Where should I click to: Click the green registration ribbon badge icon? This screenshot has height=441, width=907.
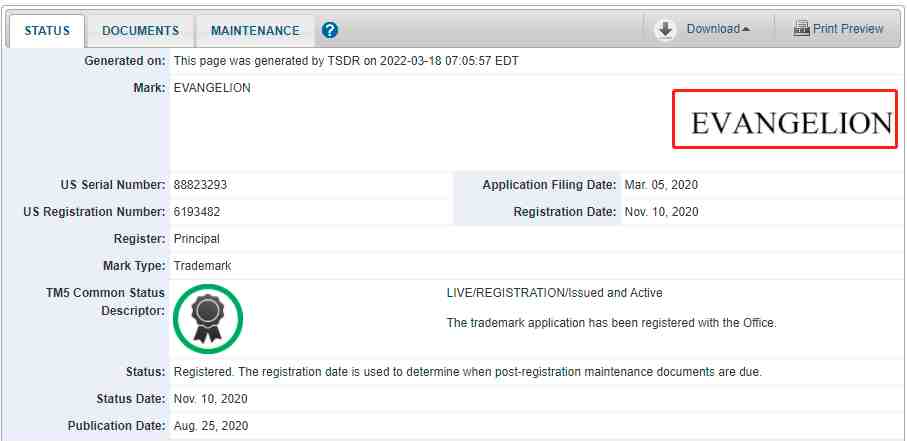coord(208,319)
